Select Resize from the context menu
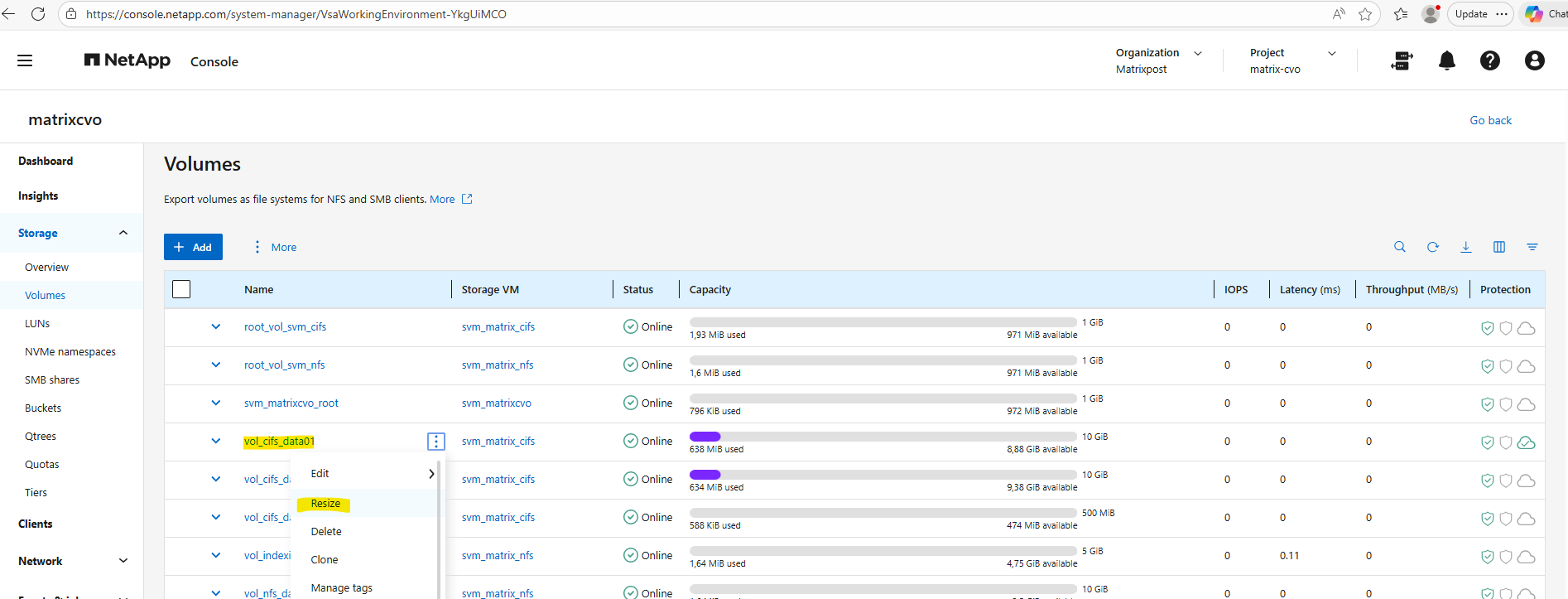1568x599 pixels. (x=325, y=504)
